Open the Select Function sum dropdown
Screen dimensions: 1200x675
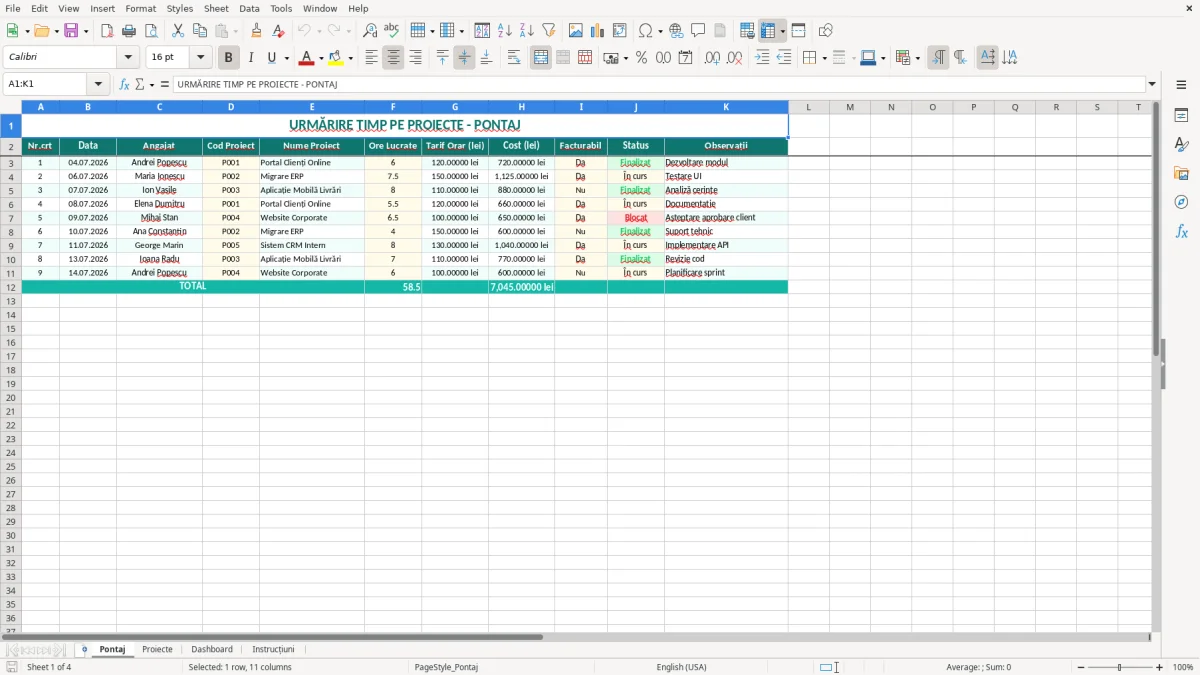pyautogui.click(x=150, y=84)
